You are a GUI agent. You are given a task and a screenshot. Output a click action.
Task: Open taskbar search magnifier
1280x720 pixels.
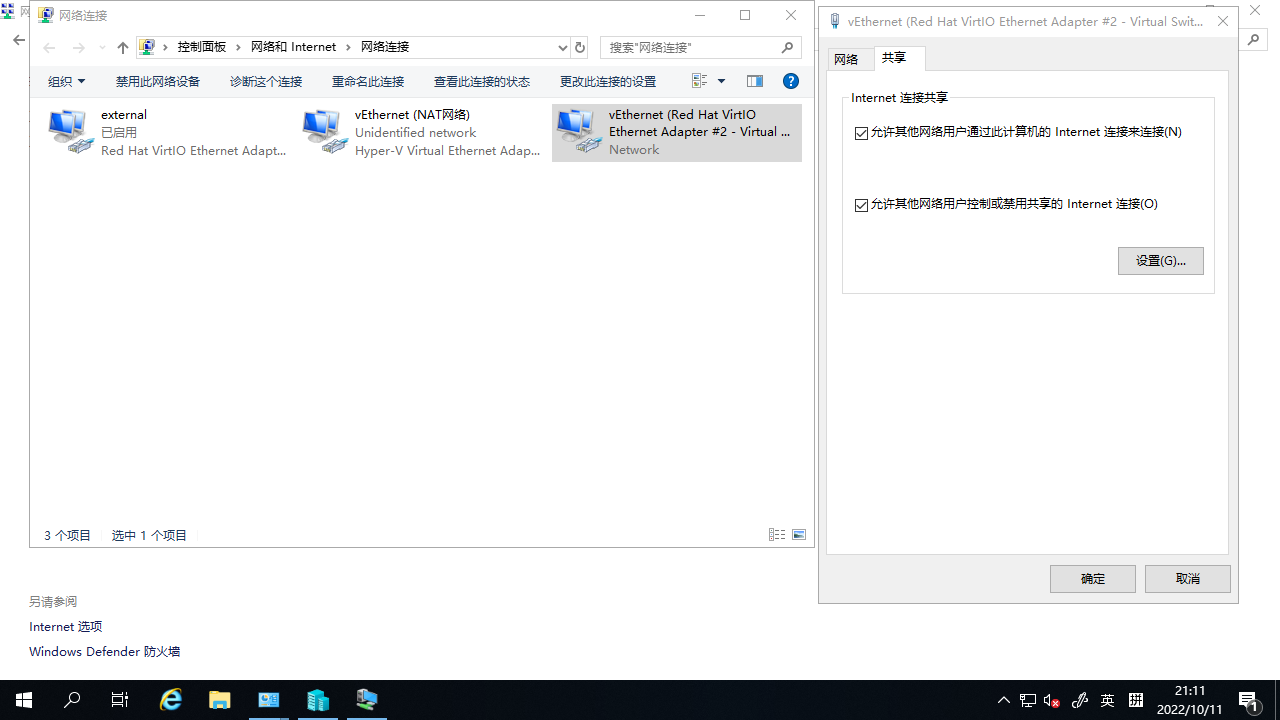pyautogui.click(x=72, y=700)
